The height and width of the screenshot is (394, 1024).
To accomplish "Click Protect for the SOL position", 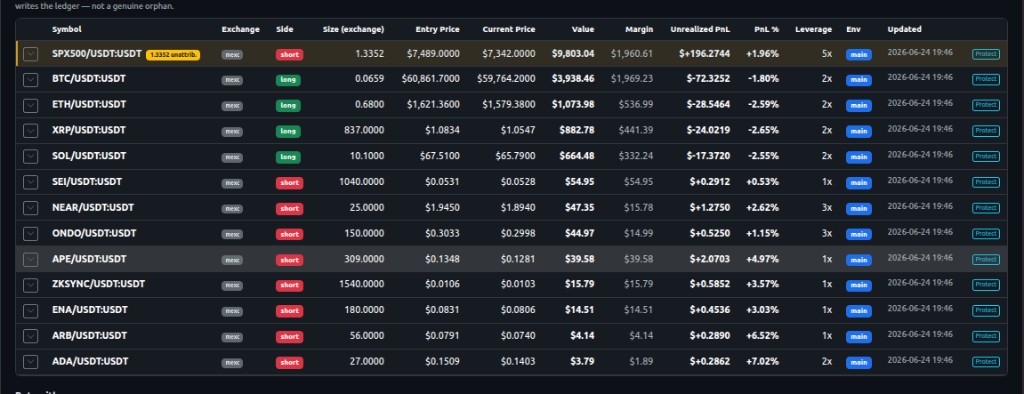I will [985, 156].
